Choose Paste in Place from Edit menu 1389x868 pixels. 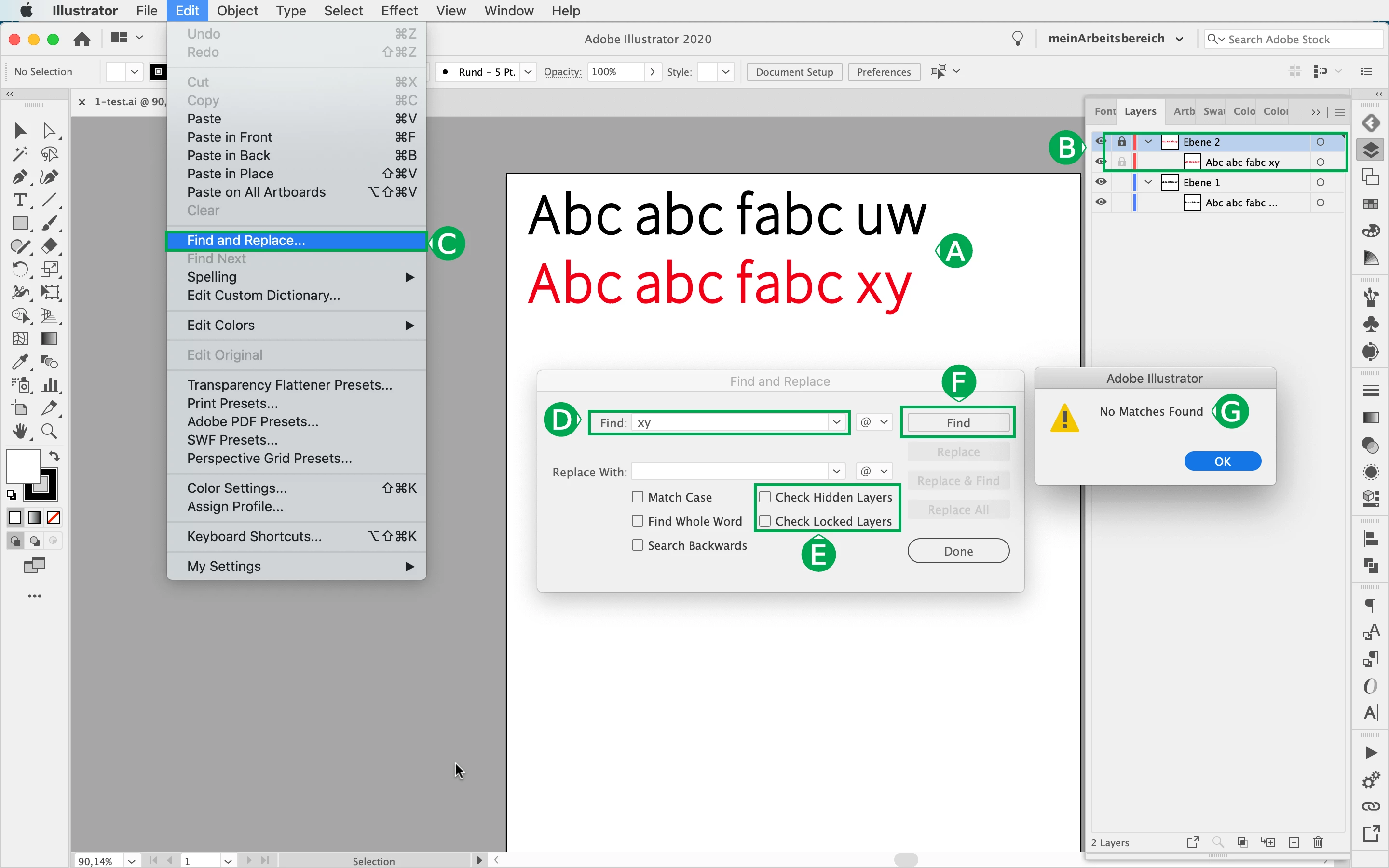click(x=230, y=174)
